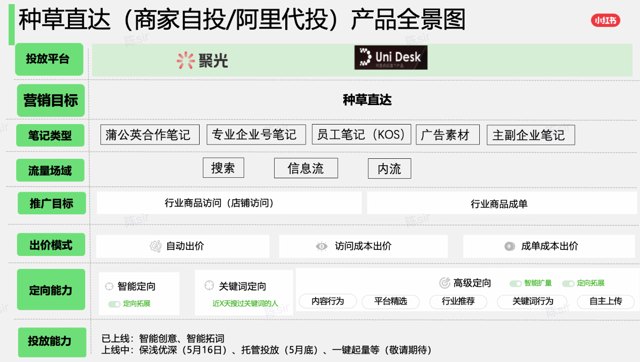Click the 已上线：智能创意、智能拓词 line
Screen dimensions: 640x362
click(x=163, y=338)
